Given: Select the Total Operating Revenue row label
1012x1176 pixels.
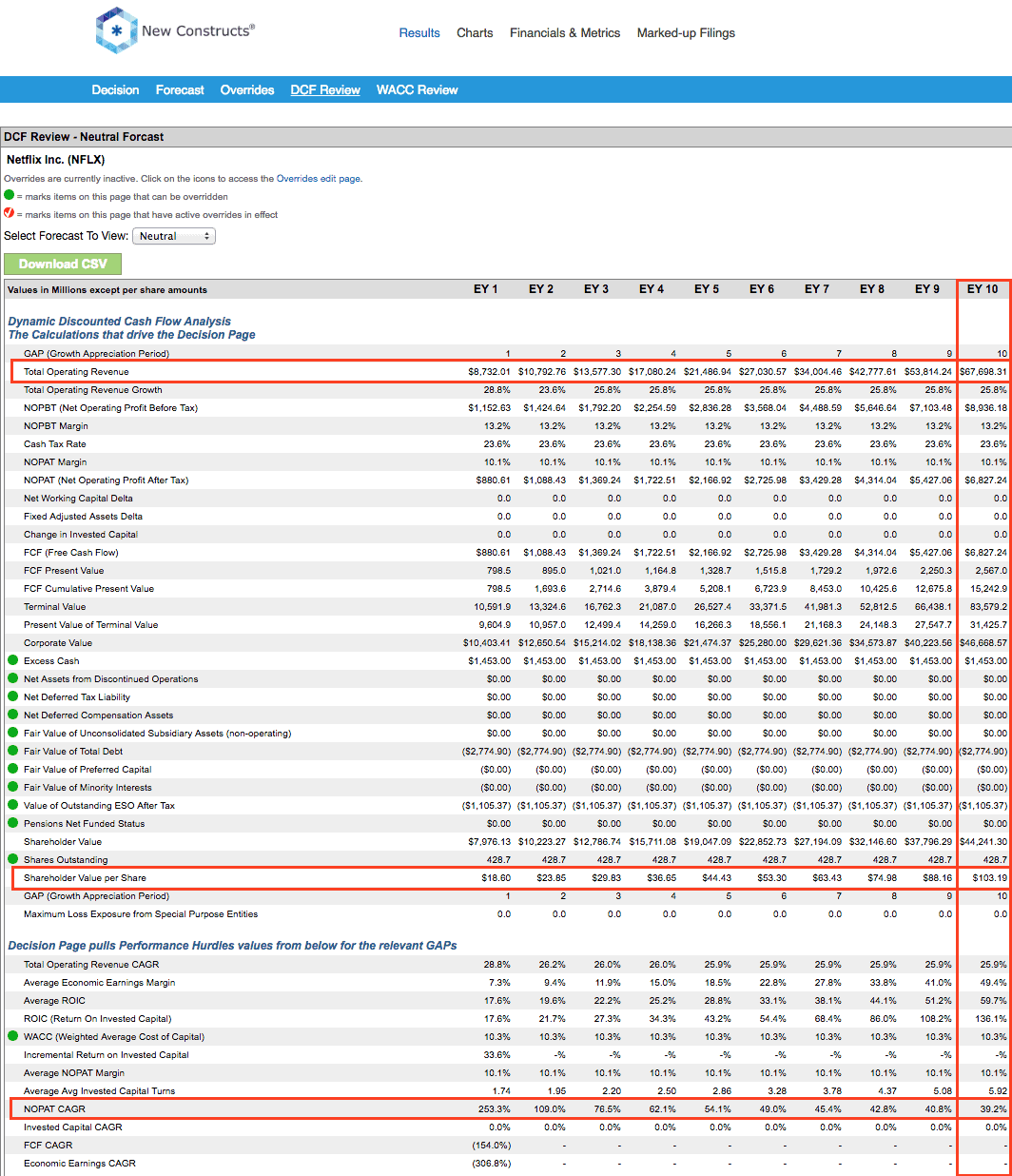Looking at the screenshot, I should pos(76,371).
